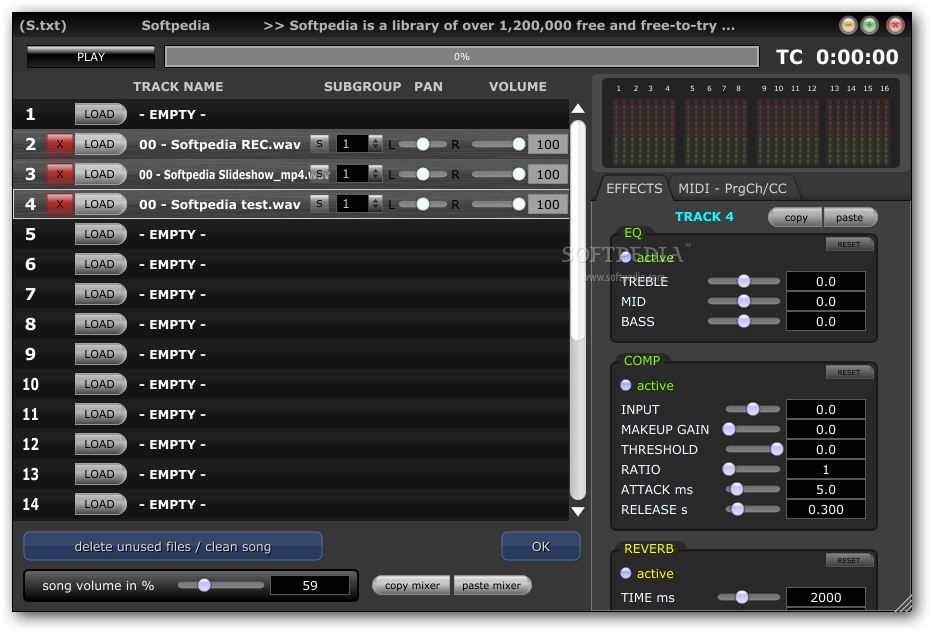This screenshot has height=632, width=932.
Task: Click the paste mixer button
Action: pos(492,585)
